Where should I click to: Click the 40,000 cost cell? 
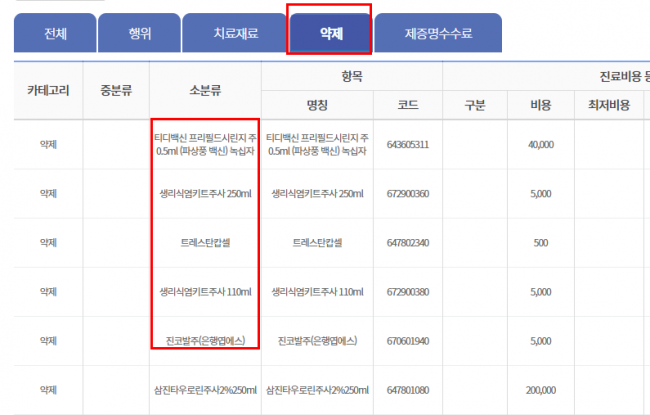[x=541, y=145]
